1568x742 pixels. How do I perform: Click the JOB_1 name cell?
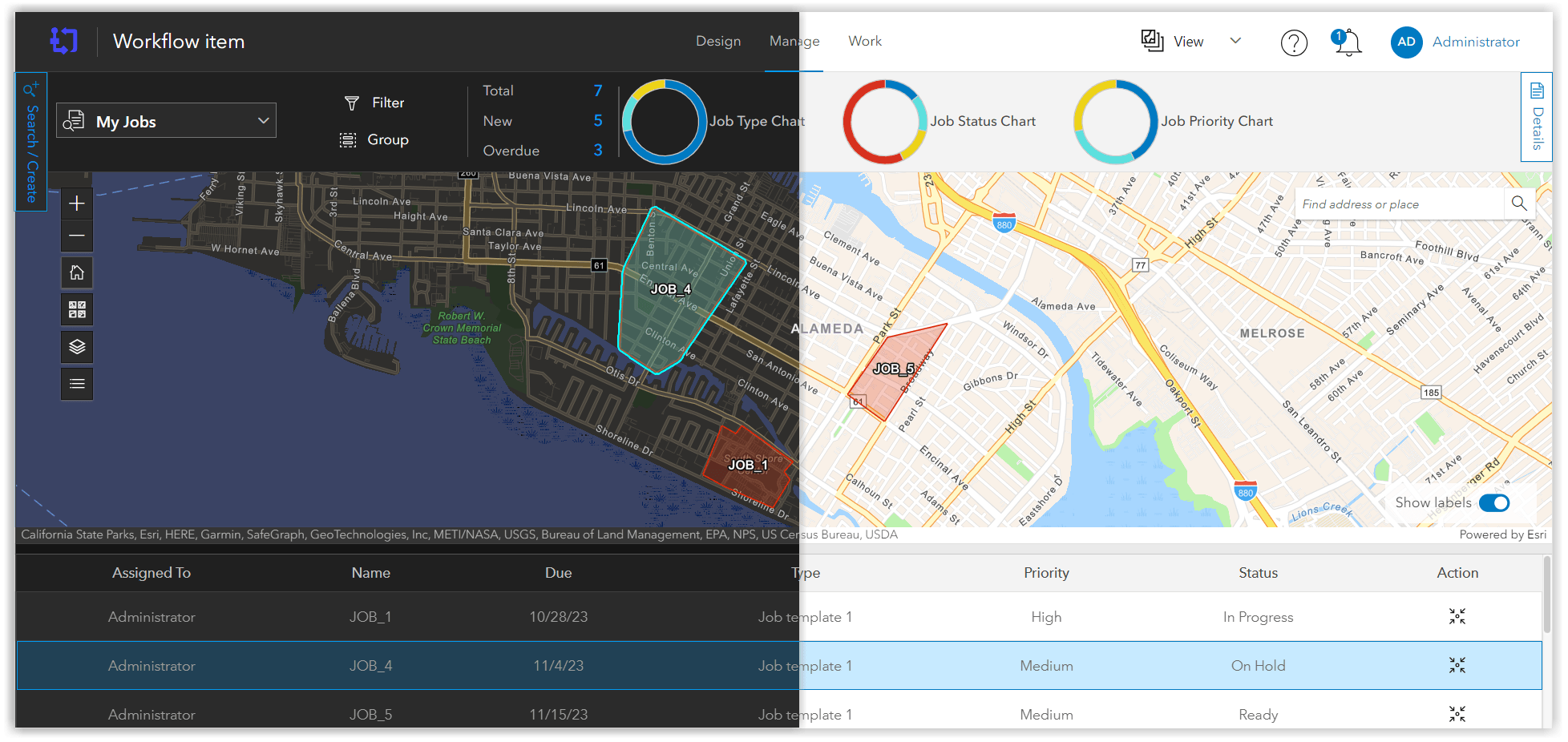[x=370, y=617]
